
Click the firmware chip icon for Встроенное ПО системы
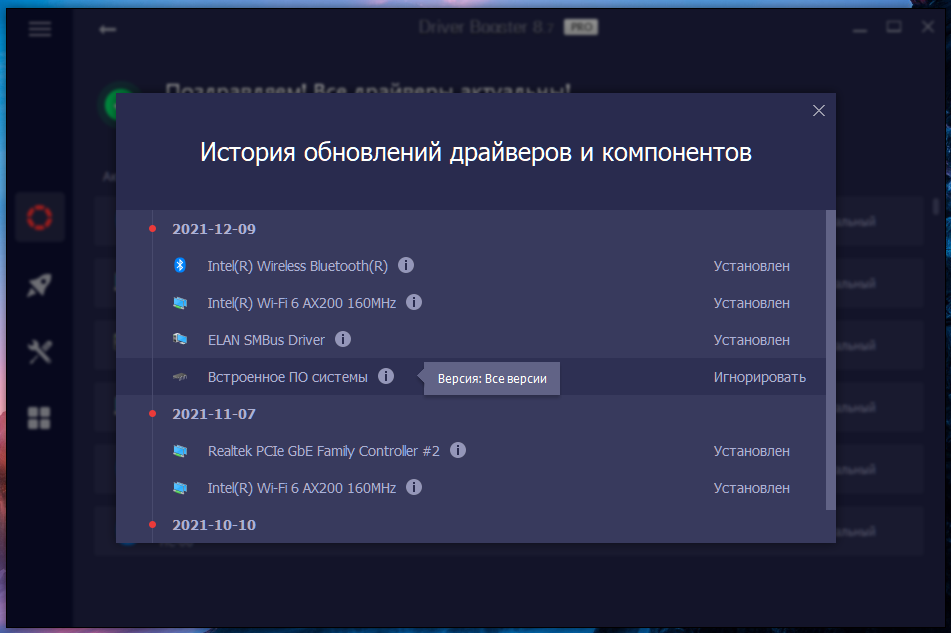click(x=180, y=377)
